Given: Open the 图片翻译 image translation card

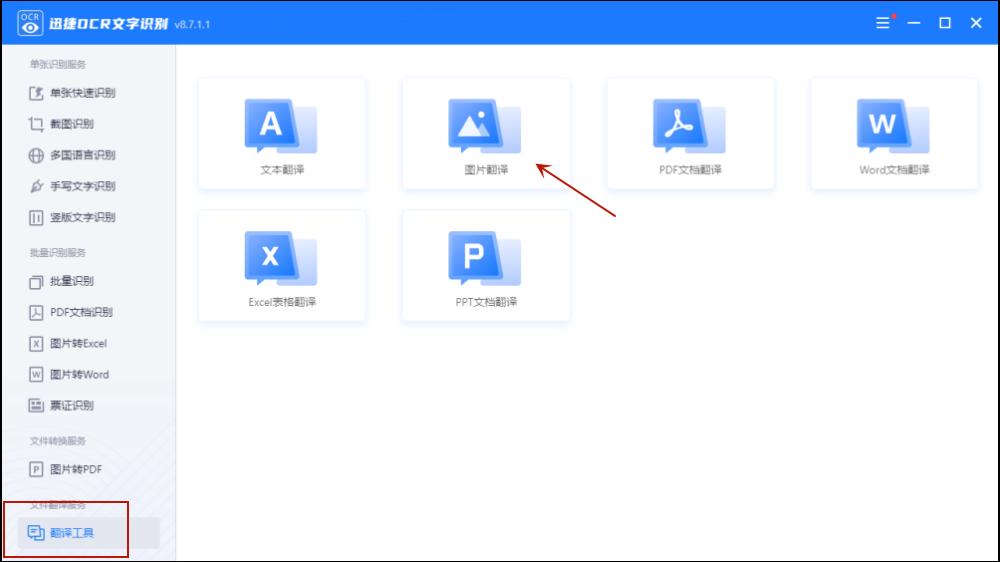Looking at the screenshot, I should coord(486,134).
